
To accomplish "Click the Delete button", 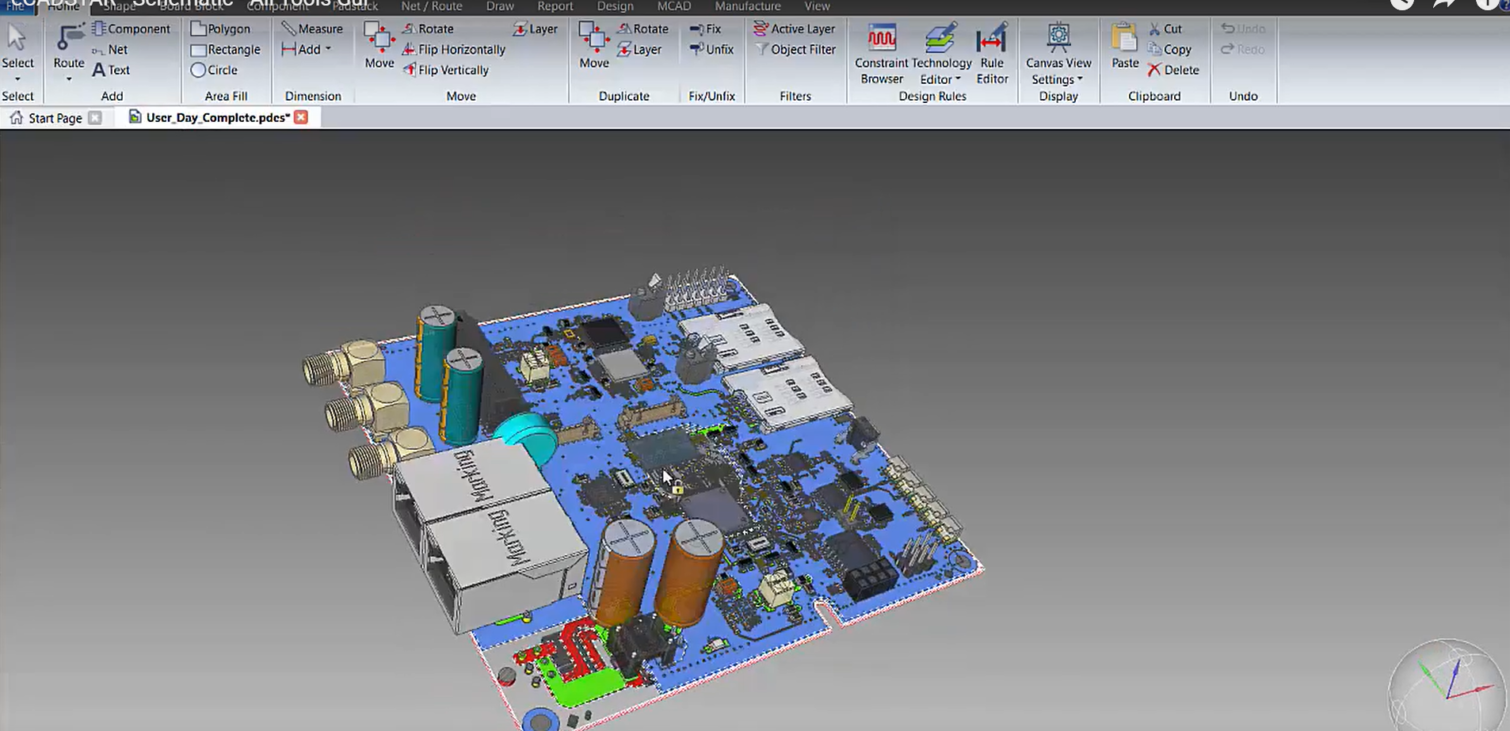I will pos(1172,70).
